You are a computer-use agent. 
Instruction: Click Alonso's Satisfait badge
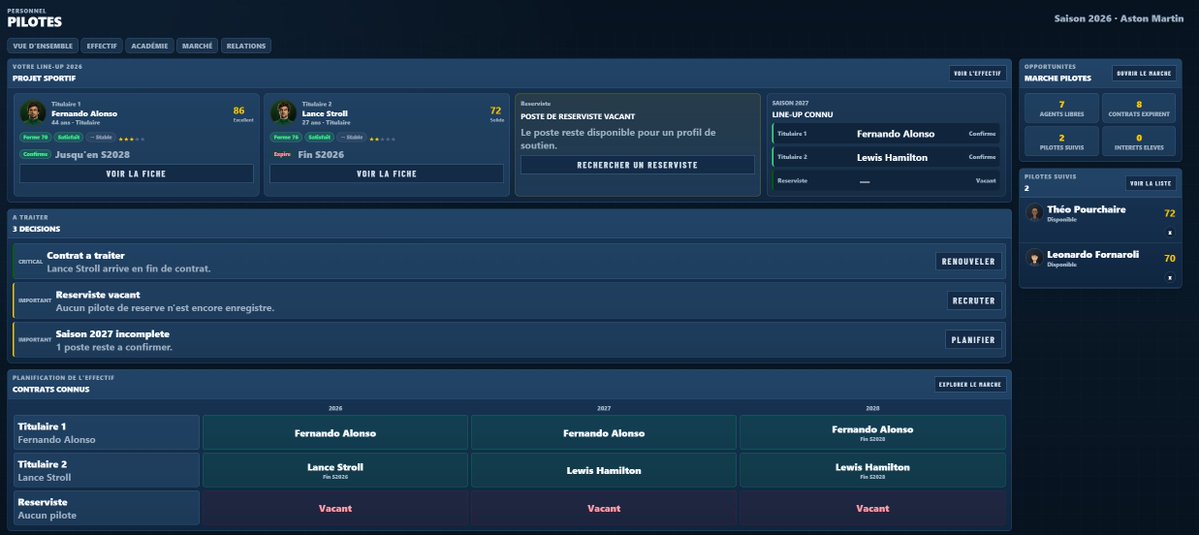click(x=69, y=138)
